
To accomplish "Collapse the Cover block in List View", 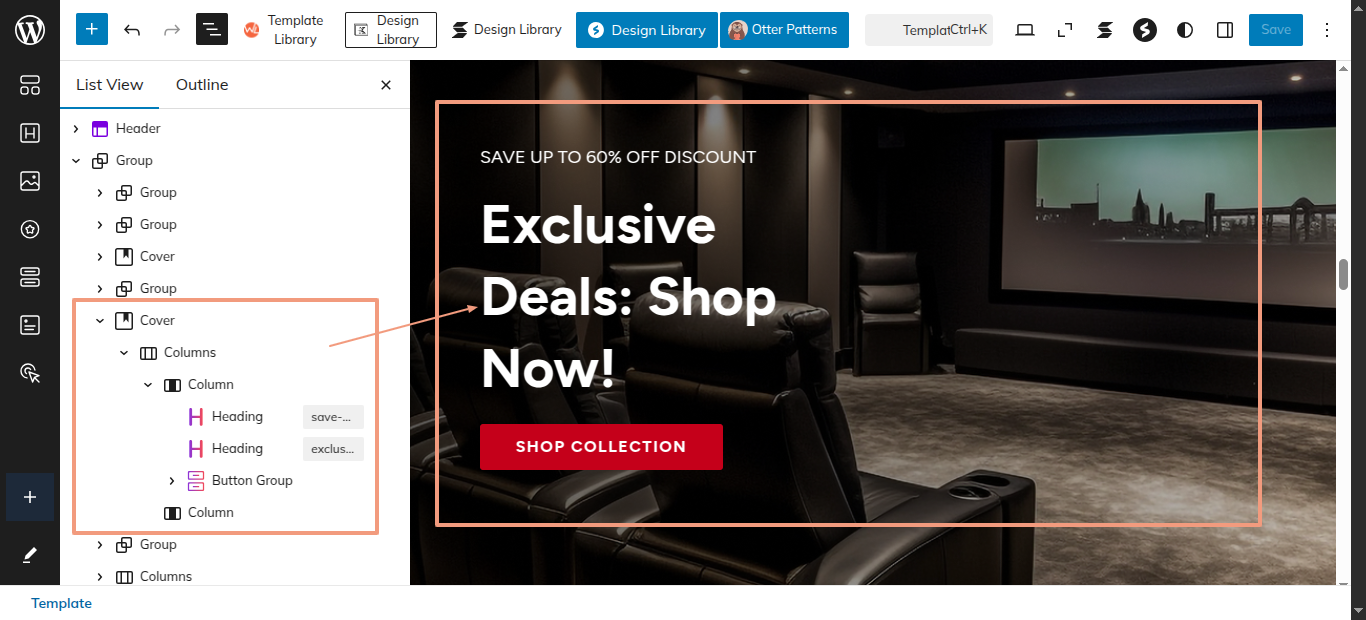I will point(100,320).
